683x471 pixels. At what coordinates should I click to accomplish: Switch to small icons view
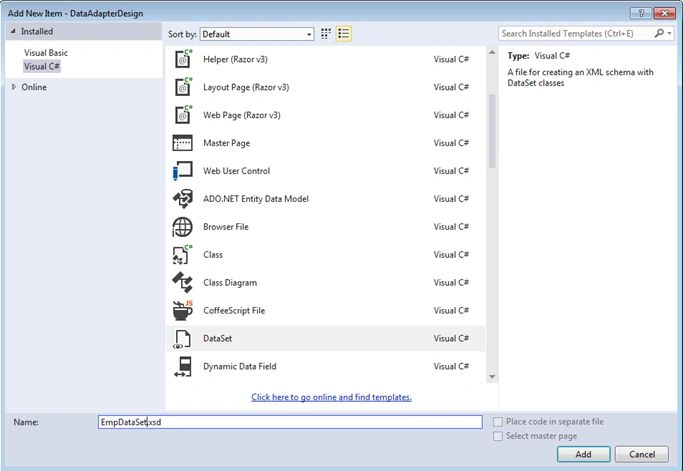[x=326, y=34]
